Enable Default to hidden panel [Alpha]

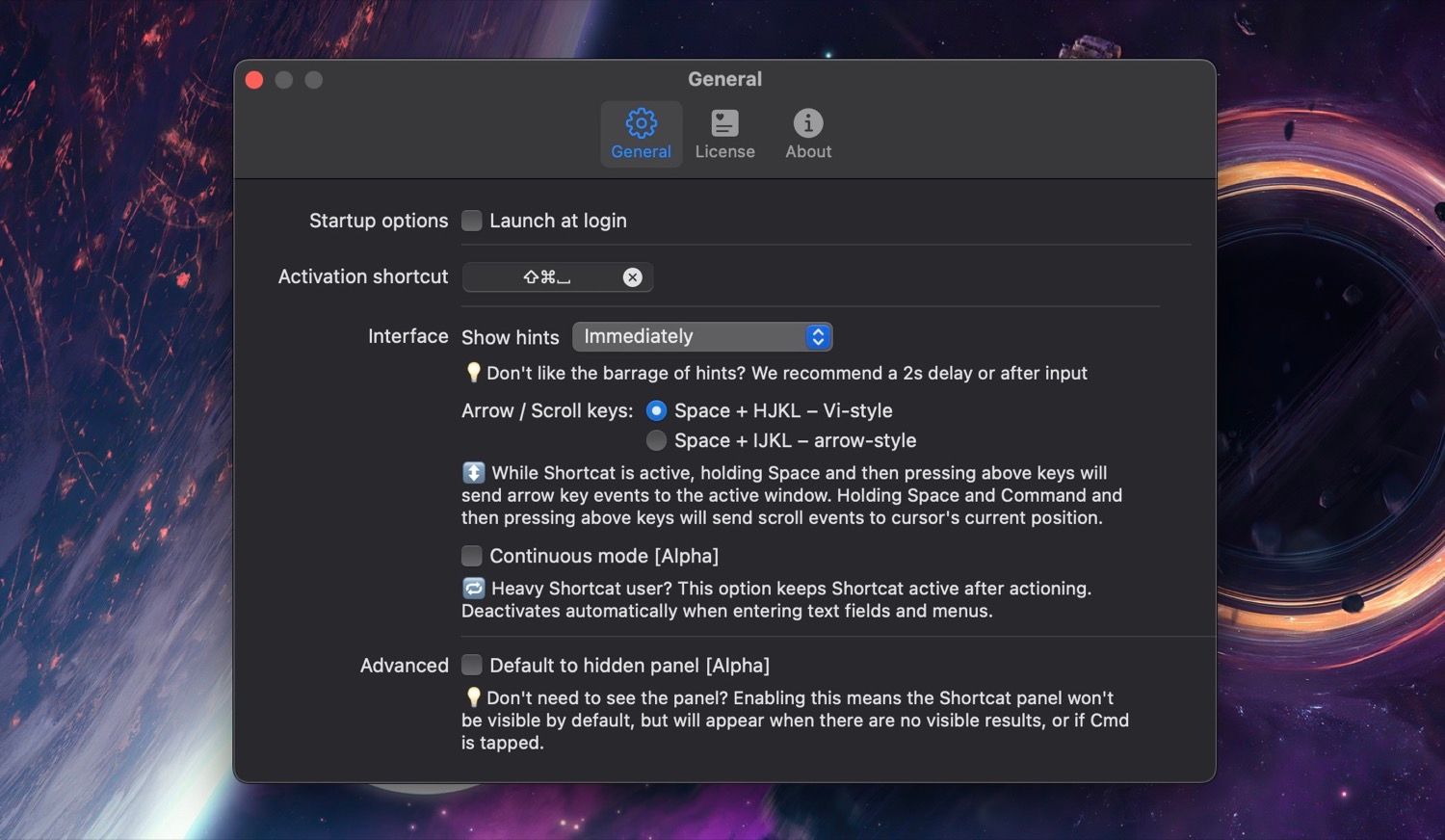tap(471, 665)
